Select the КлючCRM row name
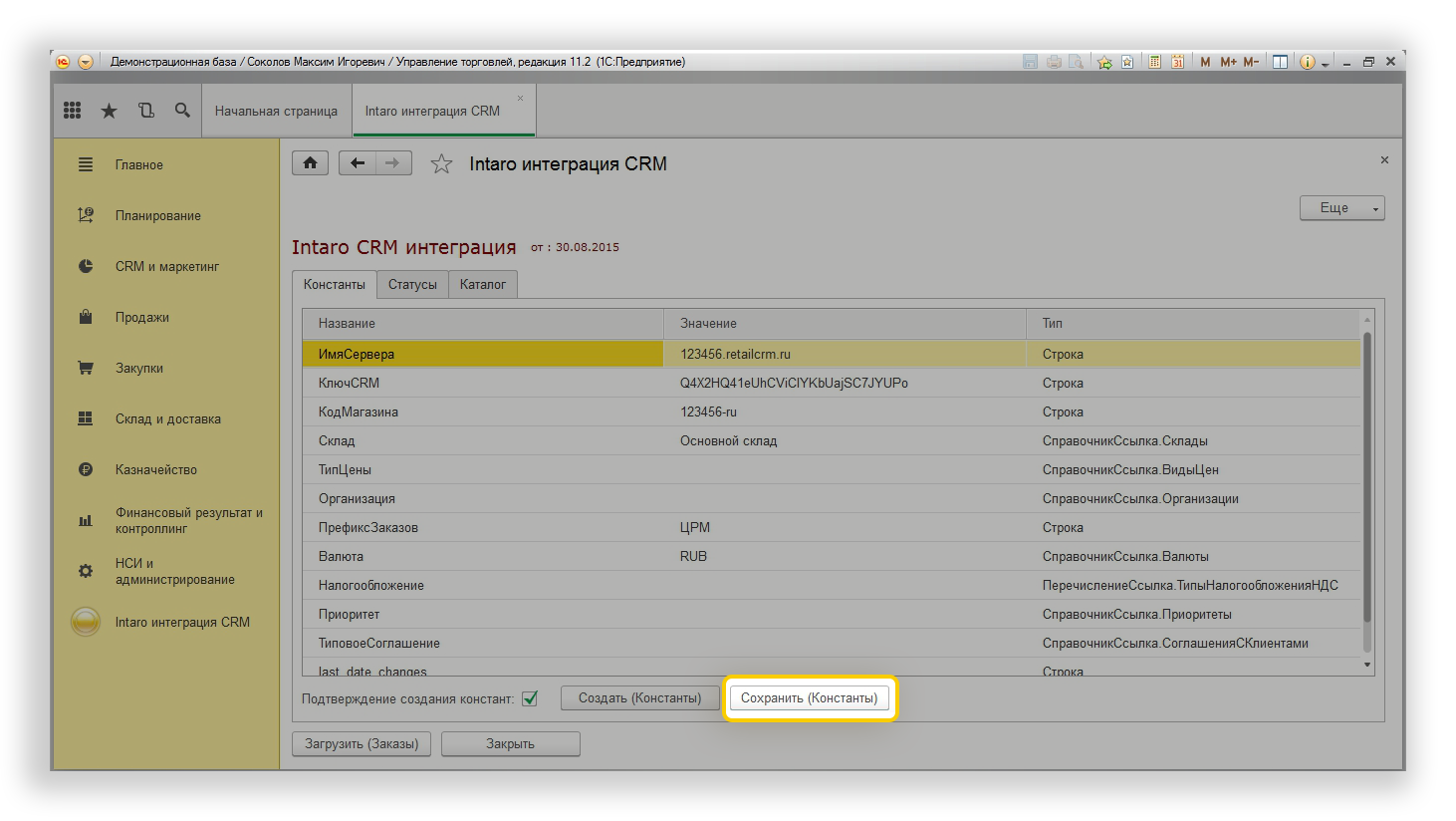This screenshot has width=1456, height=821. click(x=349, y=383)
